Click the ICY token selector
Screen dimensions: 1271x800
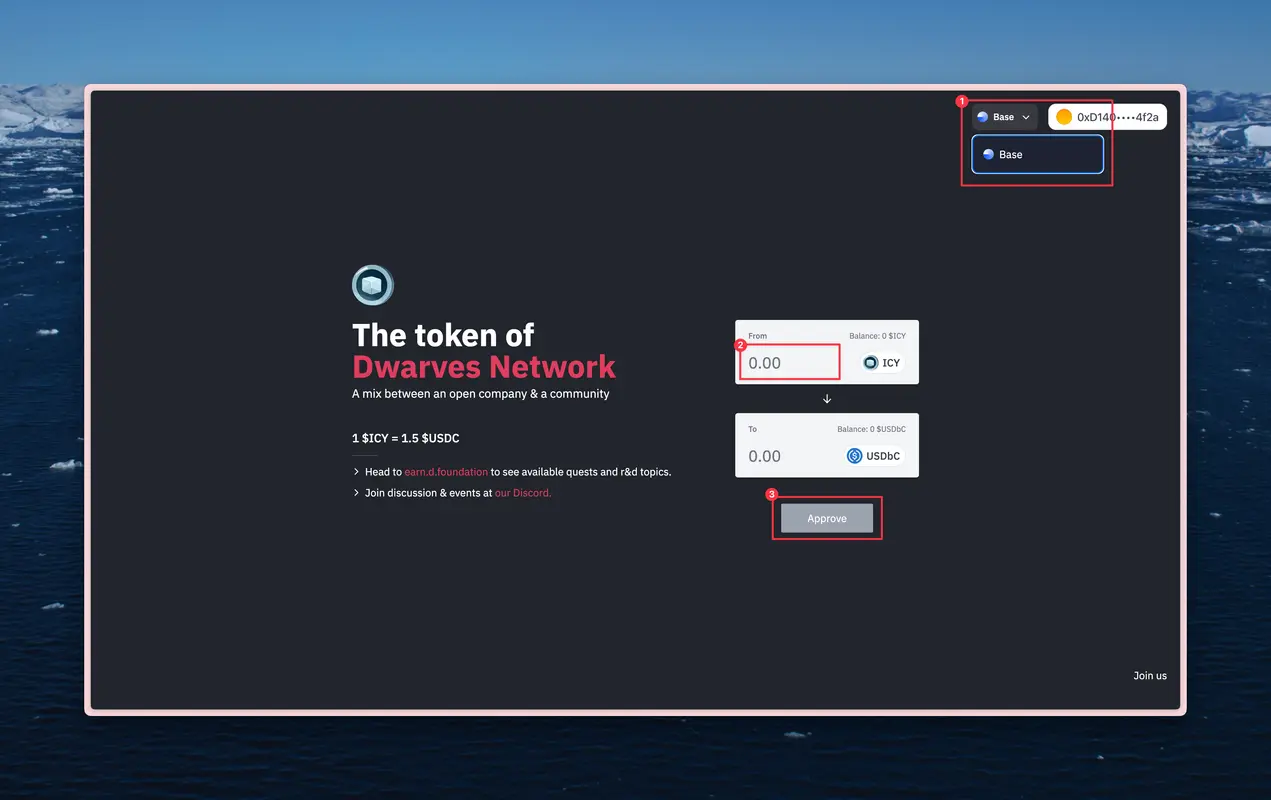[x=882, y=363]
